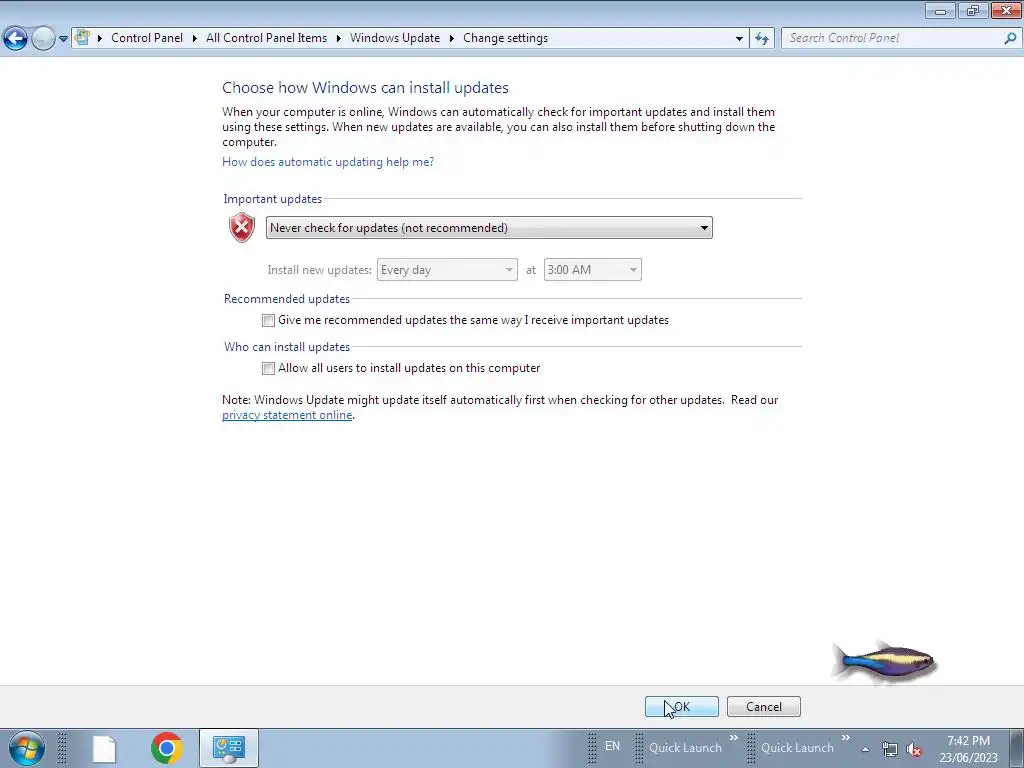
Task: Check Allow all users to install updates
Action: (268, 368)
